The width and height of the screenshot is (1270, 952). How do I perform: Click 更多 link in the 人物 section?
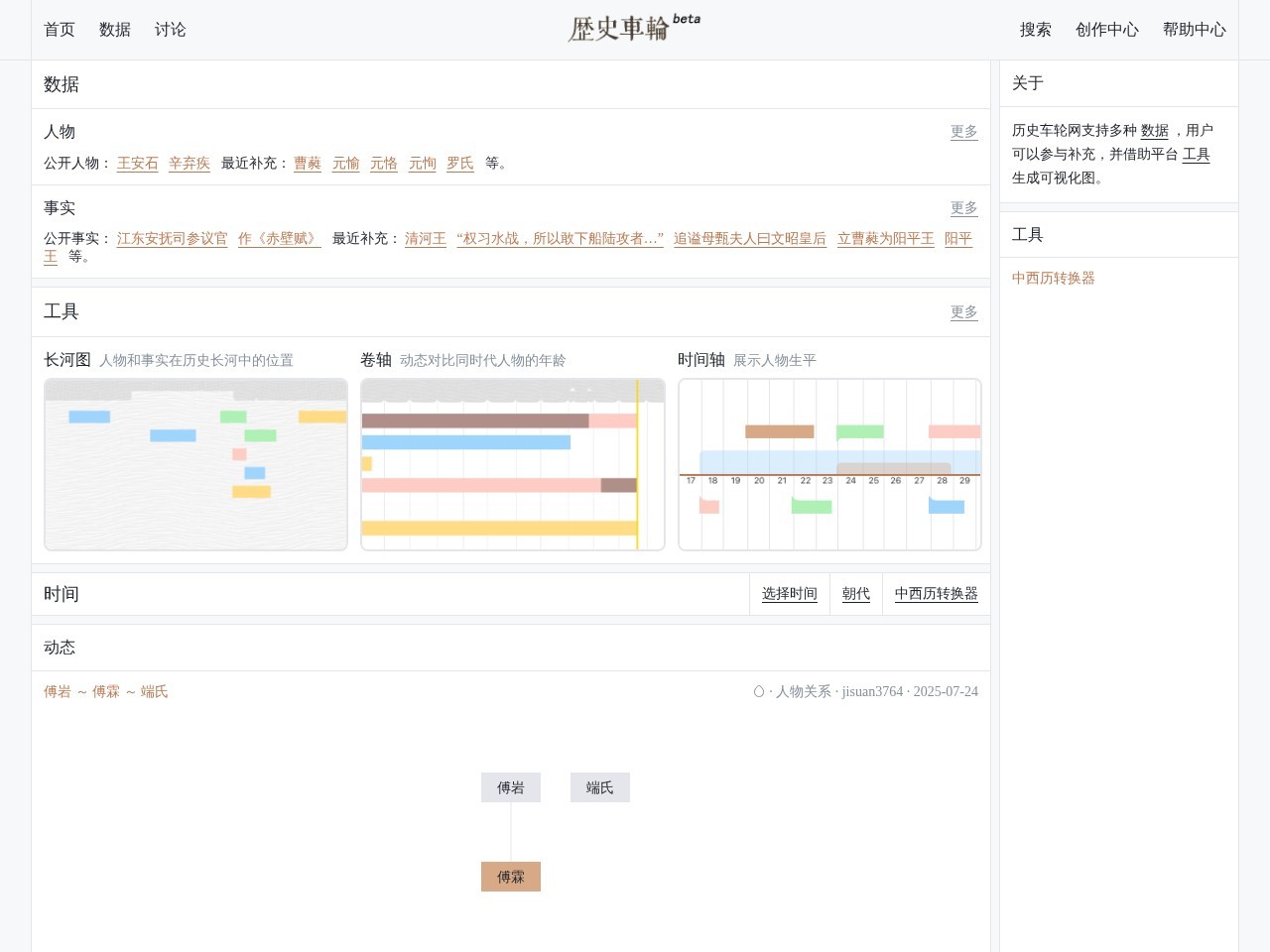pyautogui.click(x=964, y=131)
